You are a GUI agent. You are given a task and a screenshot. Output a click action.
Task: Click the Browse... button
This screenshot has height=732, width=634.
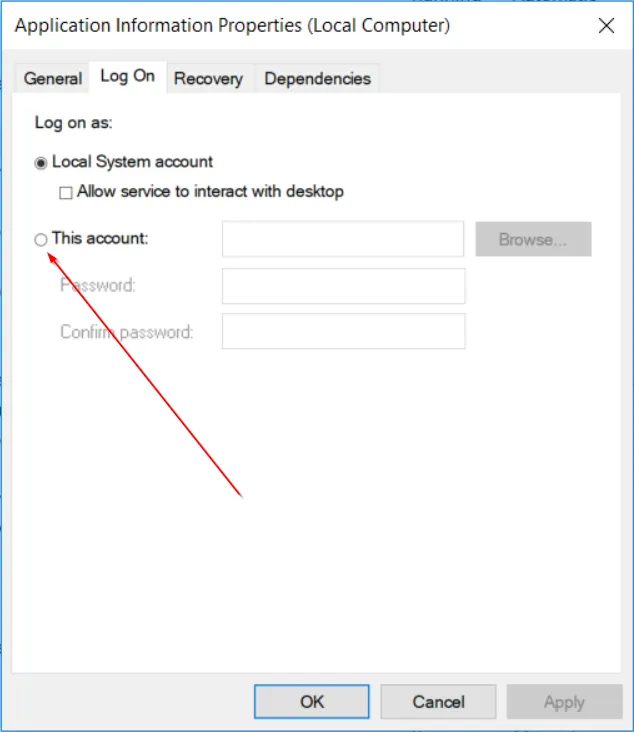tap(534, 239)
